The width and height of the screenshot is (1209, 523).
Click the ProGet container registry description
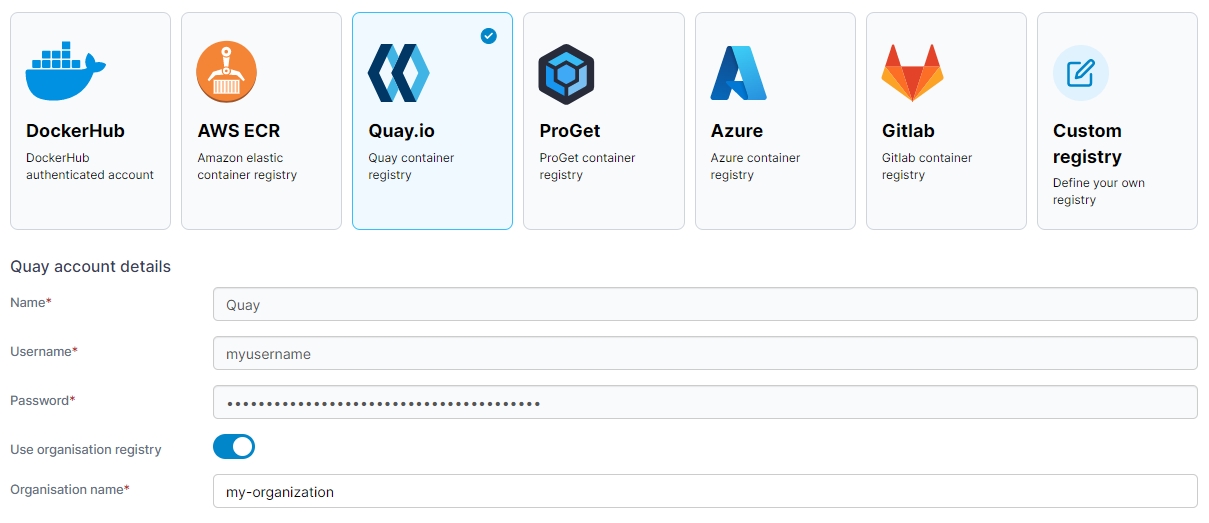[x=587, y=166]
